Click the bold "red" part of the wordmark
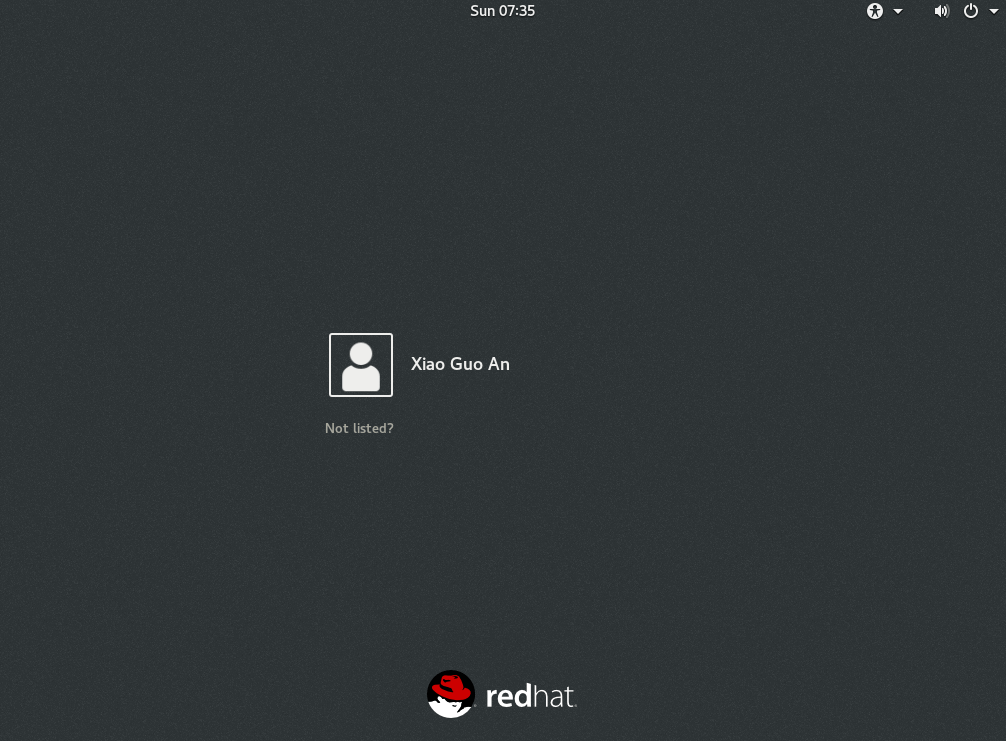The height and width of the screenshot is (741, 1006). point(508,696)
